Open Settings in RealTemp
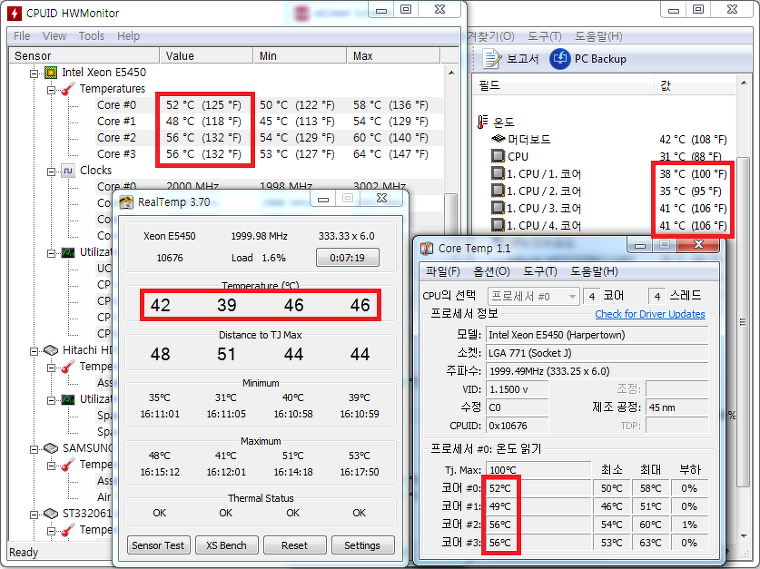Viewport: 760px width, 569px height. (362, 545)
